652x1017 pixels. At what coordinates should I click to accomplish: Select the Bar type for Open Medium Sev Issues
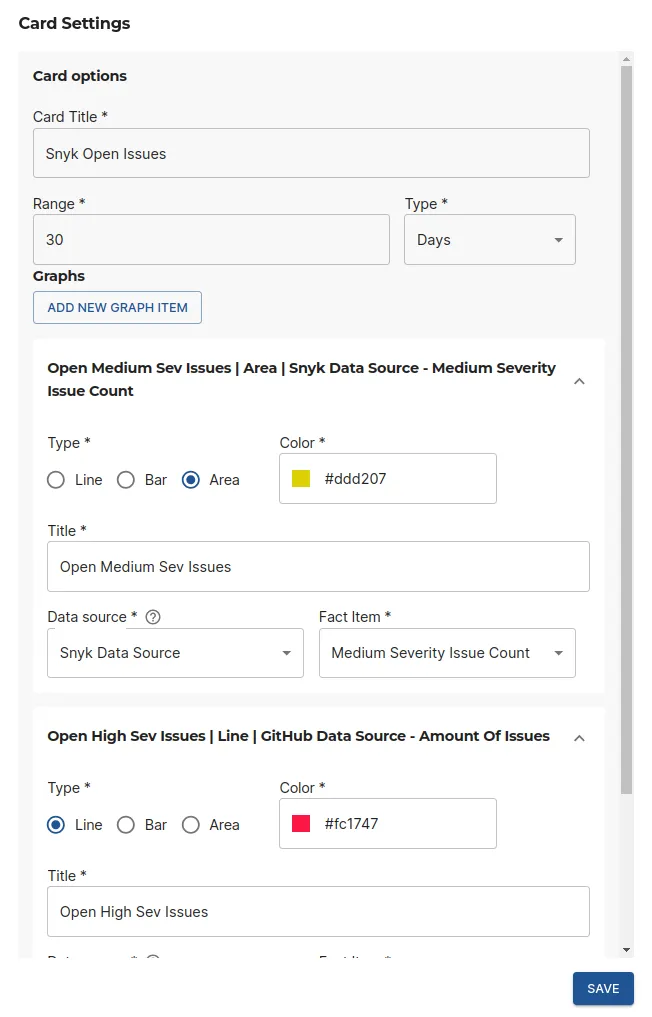126,479
